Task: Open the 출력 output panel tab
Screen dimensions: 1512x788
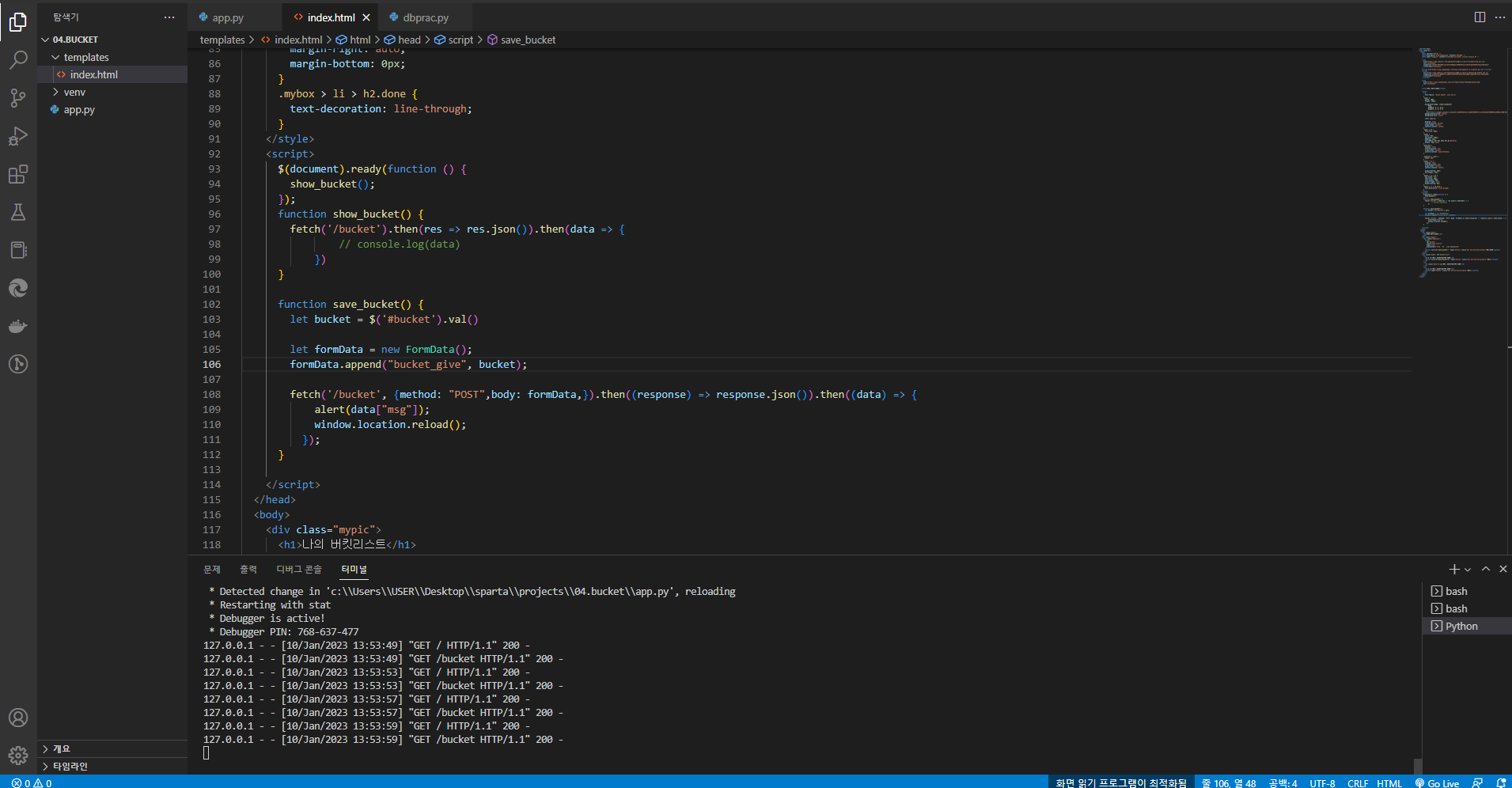Action: point(248,570)
